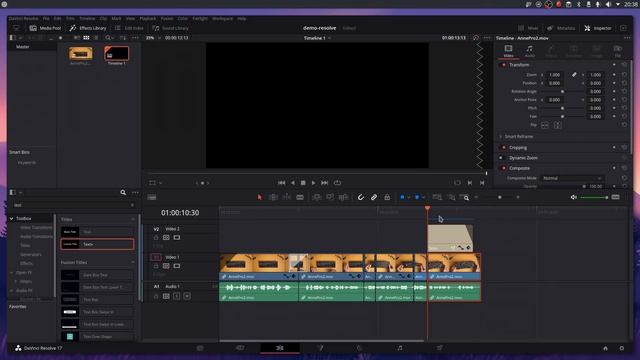Open the Color page icon
Viewport: 640px width, 360px height.
click(x=359, y=348)
